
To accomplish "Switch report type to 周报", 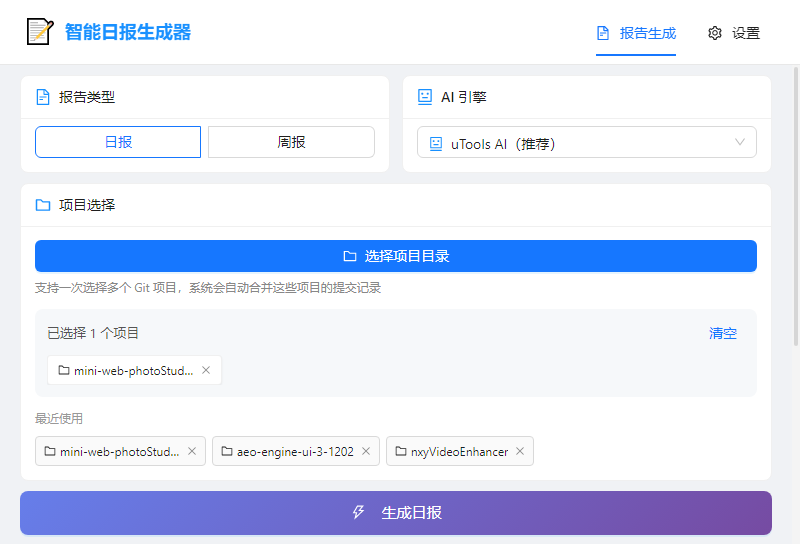I will (291, 142).
